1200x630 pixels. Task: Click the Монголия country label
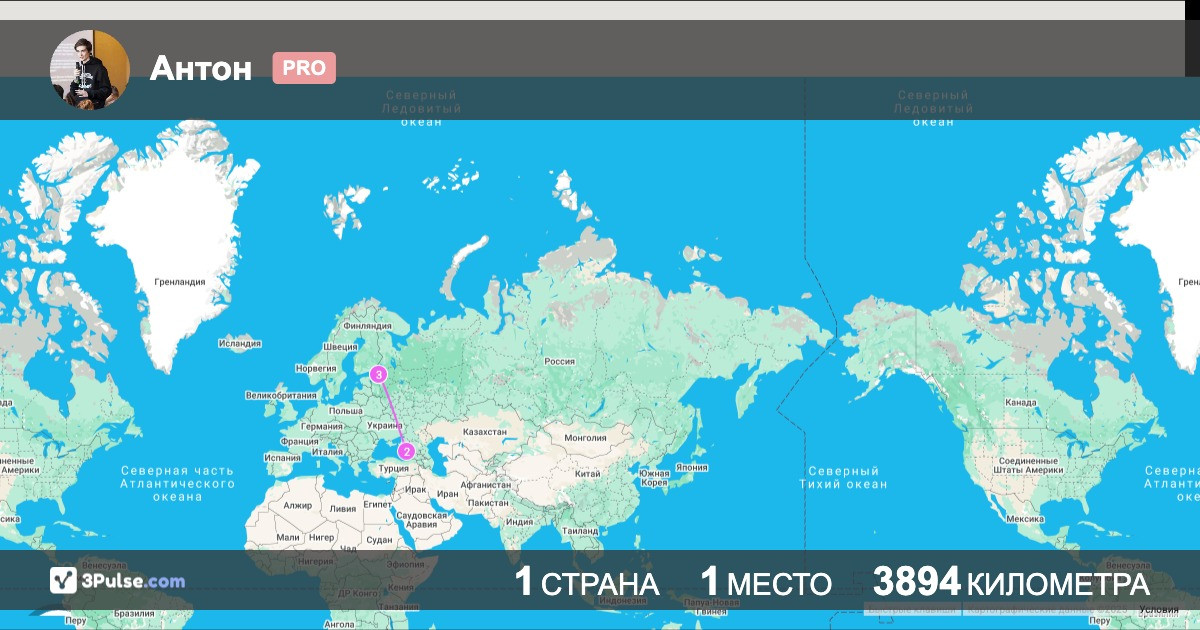[585, 438]
